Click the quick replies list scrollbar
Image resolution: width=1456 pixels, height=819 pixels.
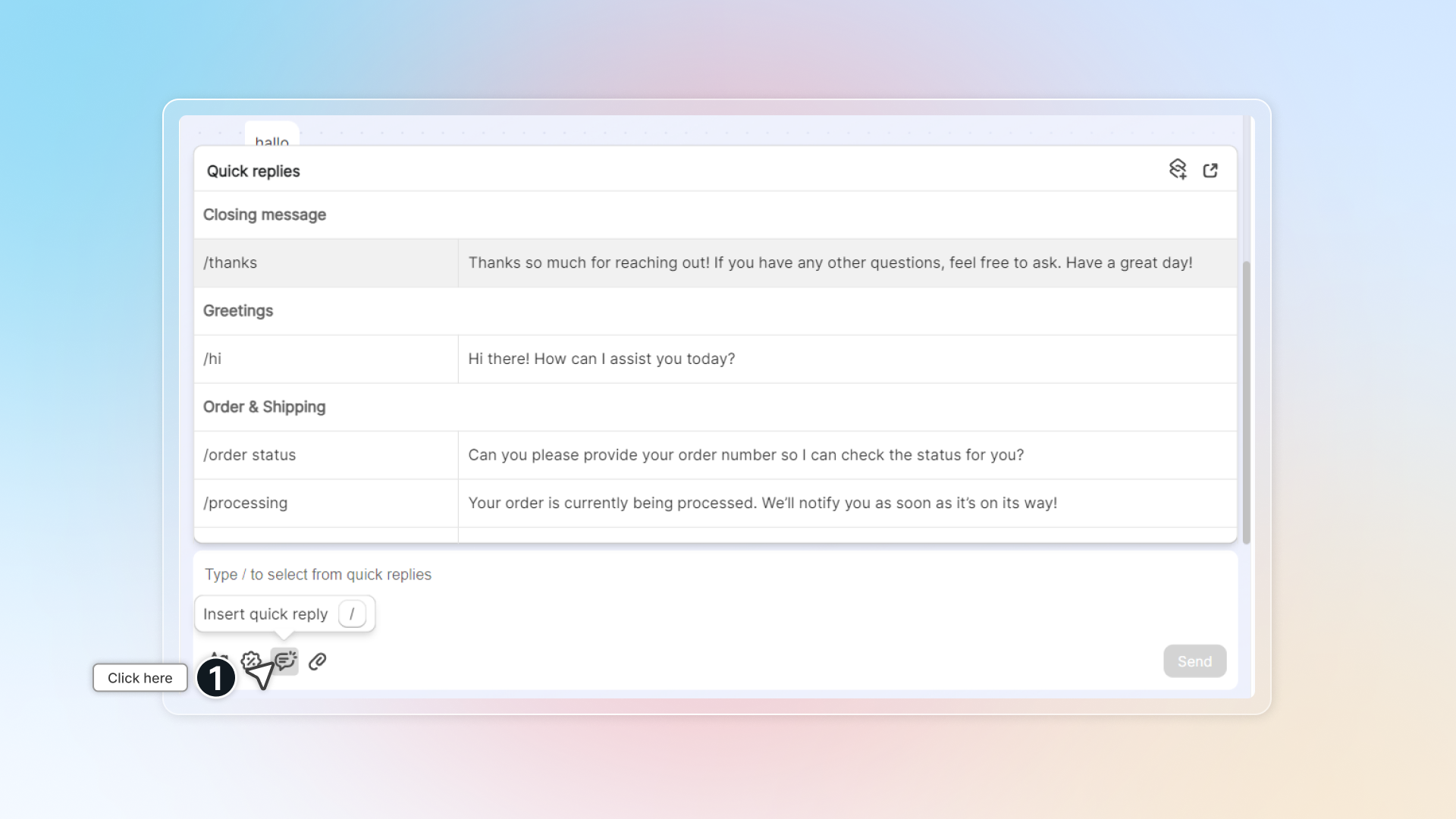pos(1246,402)
